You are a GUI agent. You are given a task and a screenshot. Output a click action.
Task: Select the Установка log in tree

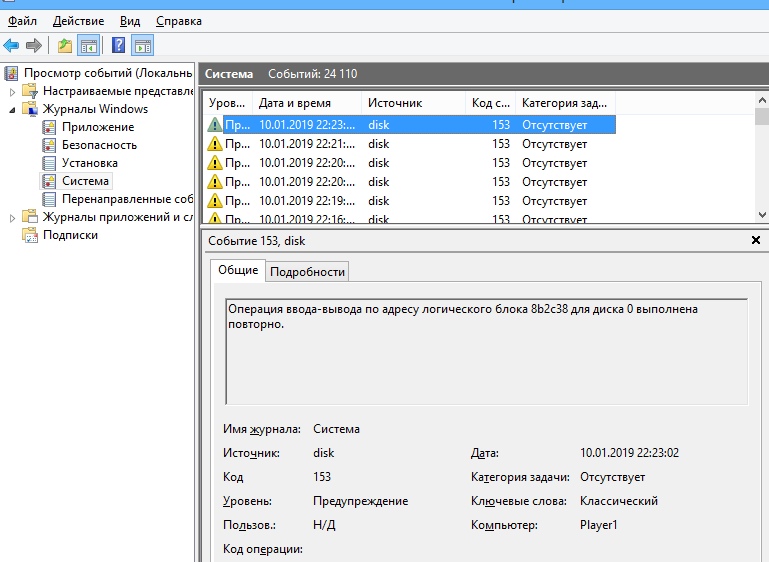coord(89,163)
